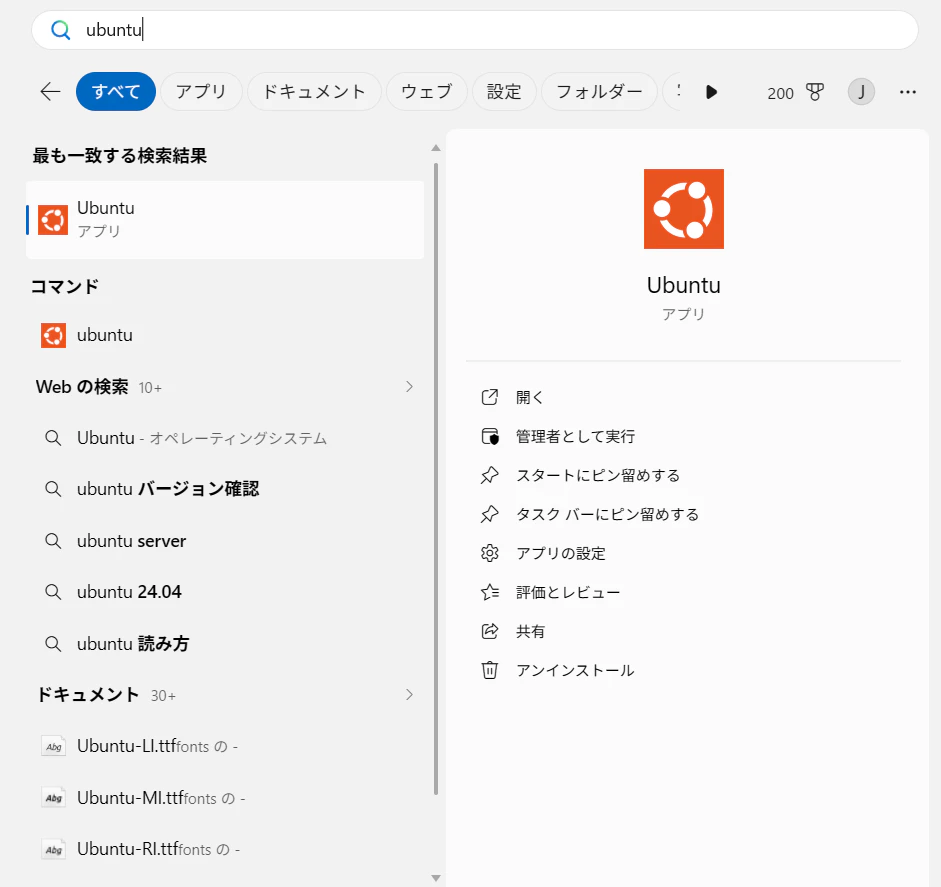Click the ubuntu search input field
The height and width of the screenshot is (887, 941).
[474, 30]
